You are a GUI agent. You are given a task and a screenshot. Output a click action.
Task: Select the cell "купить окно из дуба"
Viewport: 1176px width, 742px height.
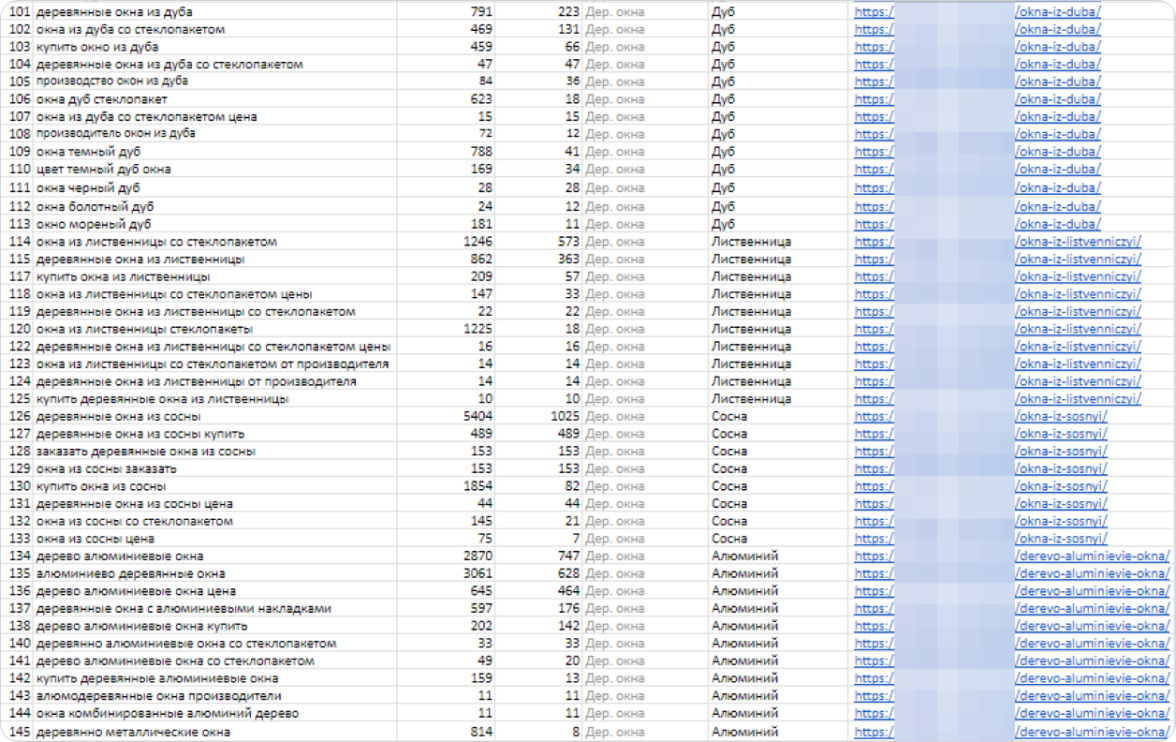click(98, 47)
